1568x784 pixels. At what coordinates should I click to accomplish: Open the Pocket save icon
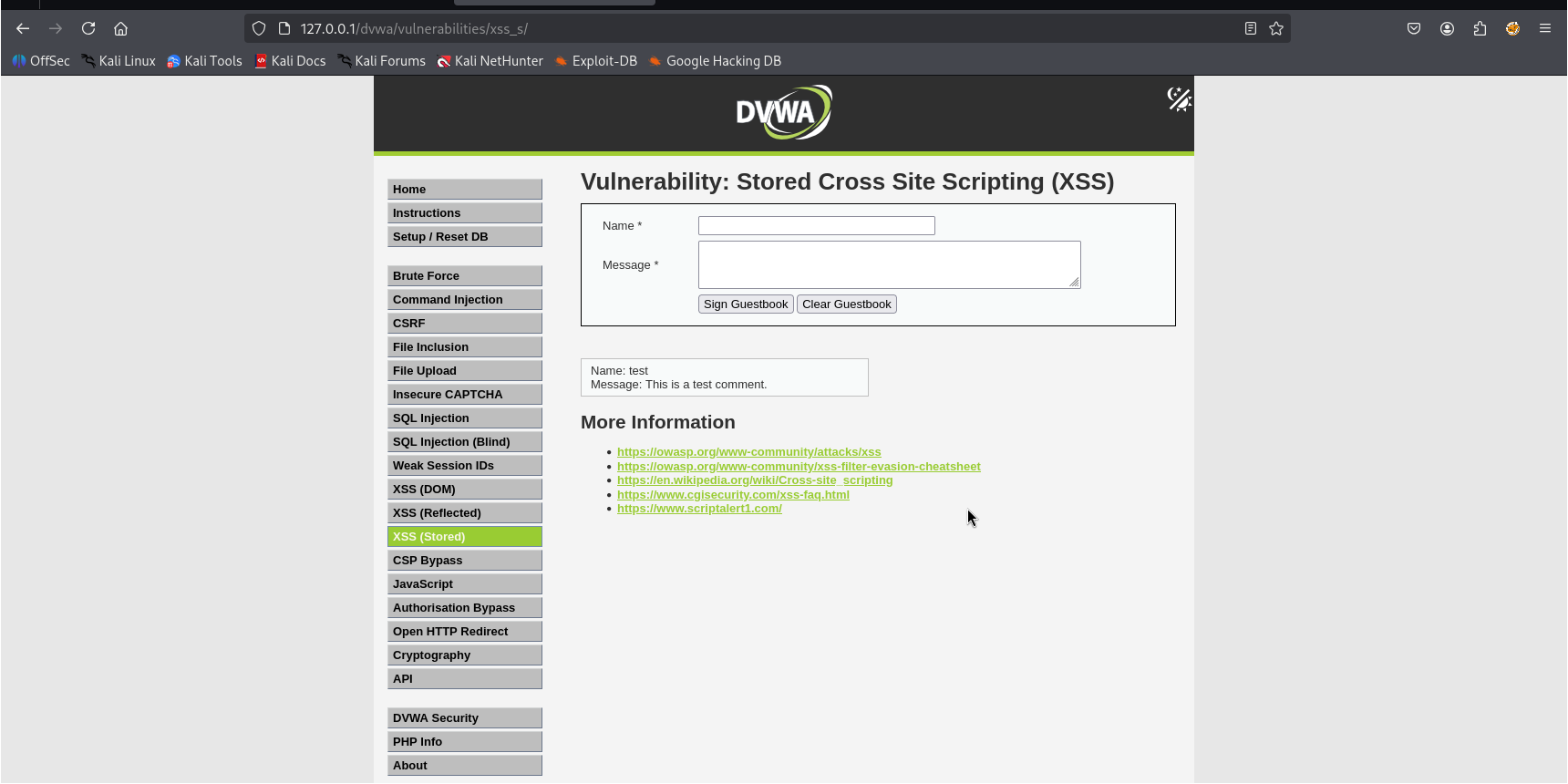pos(1414,28)
